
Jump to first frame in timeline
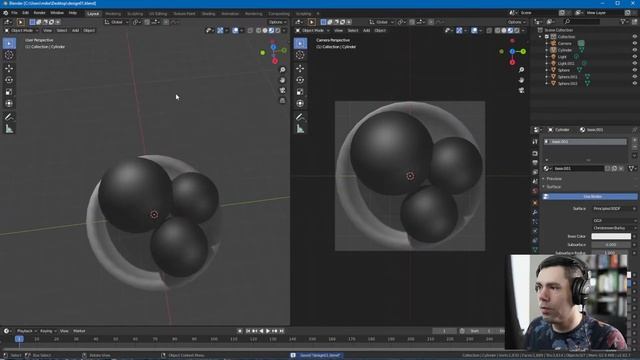(x=247, y=331)
